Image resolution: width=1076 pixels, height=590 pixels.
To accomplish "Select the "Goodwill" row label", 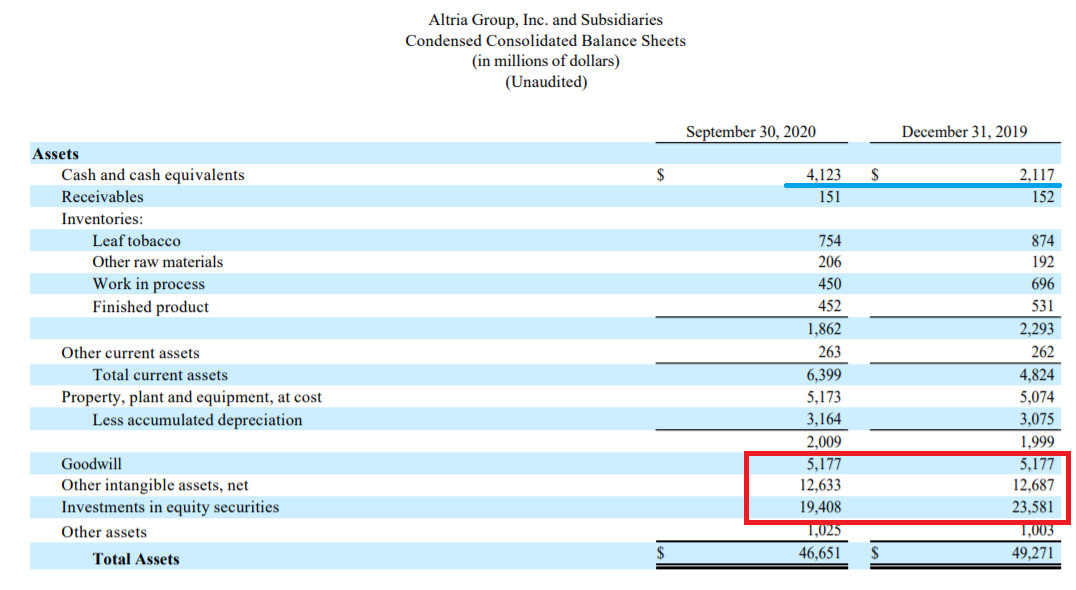I will coord(91,464).
